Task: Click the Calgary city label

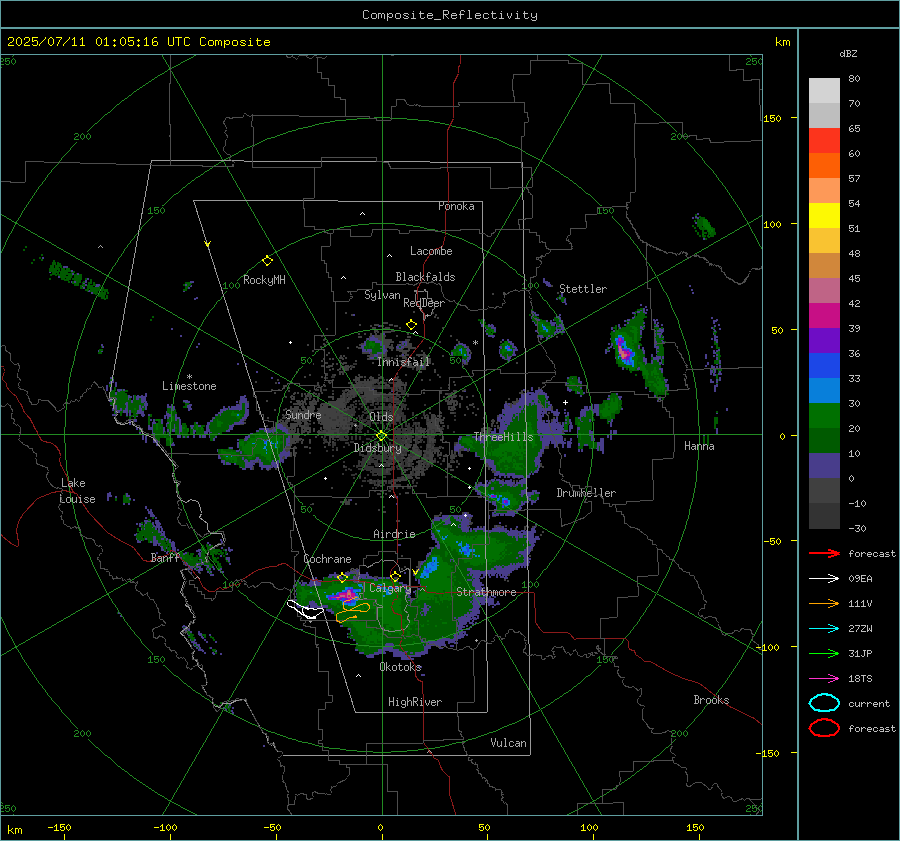Action: [x=390, y=588]
